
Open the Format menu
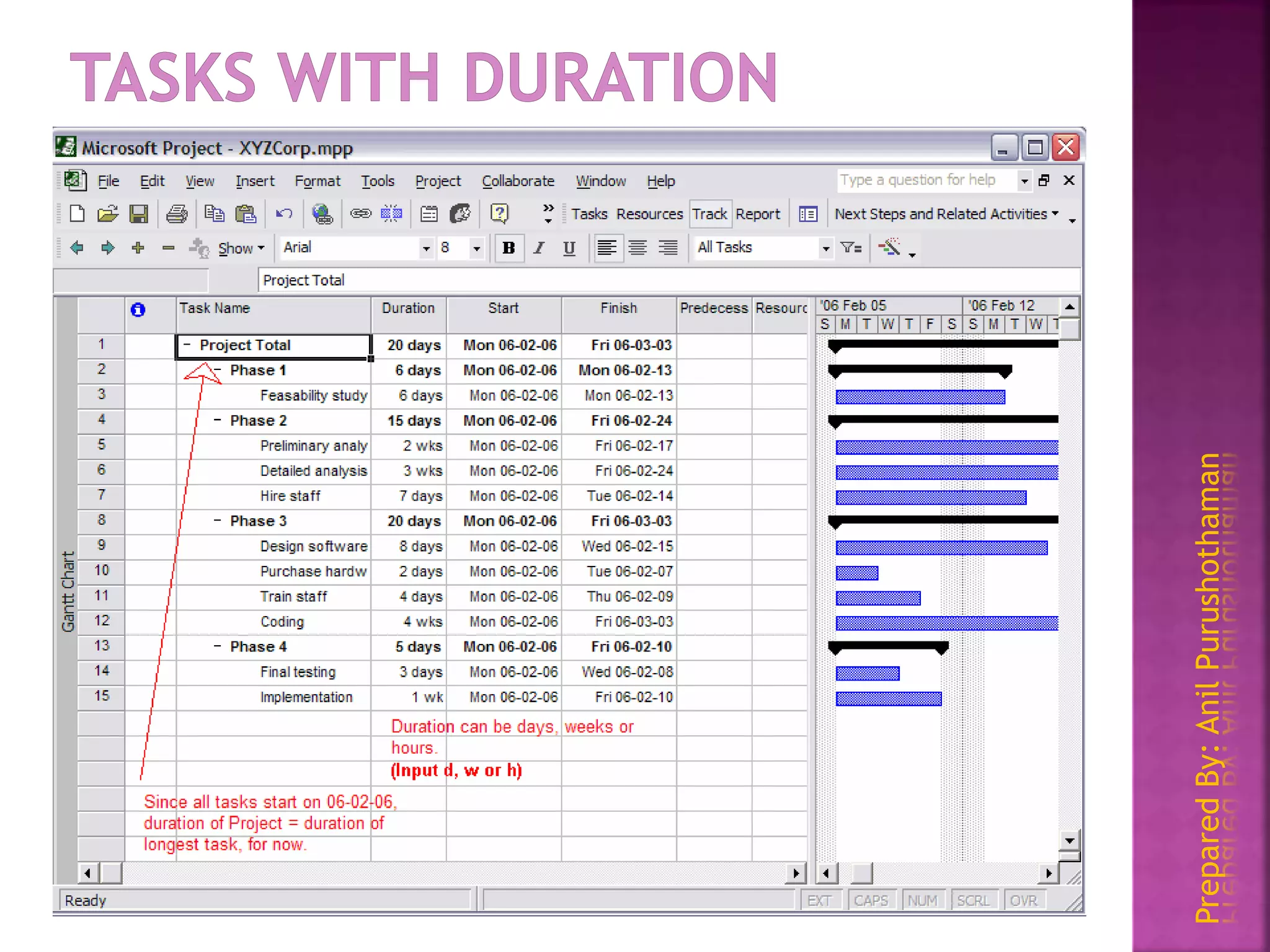pos(317,181)
